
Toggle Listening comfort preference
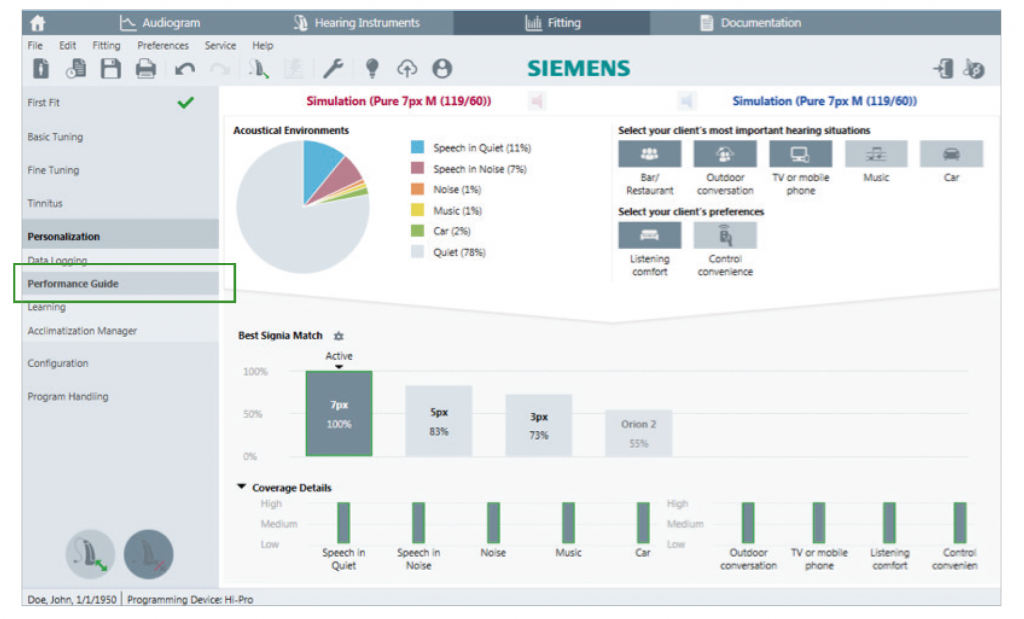649,235
